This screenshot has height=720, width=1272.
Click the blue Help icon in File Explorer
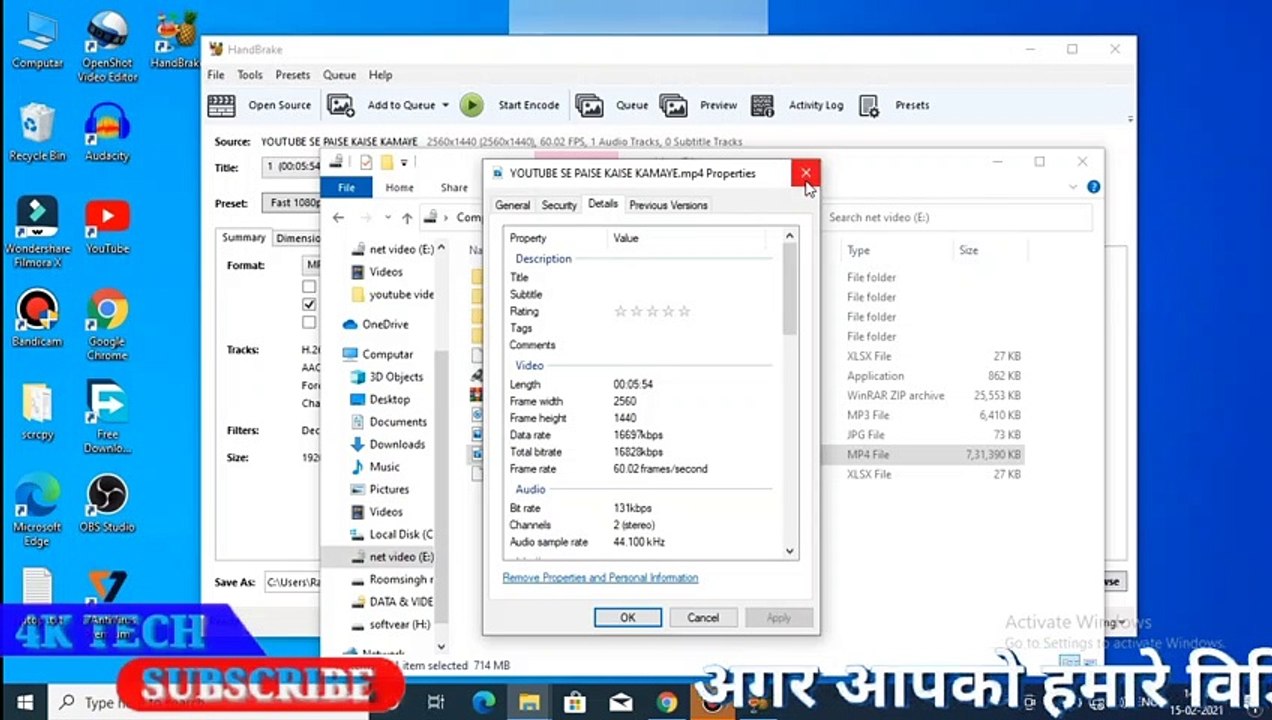click(1093, 187)
